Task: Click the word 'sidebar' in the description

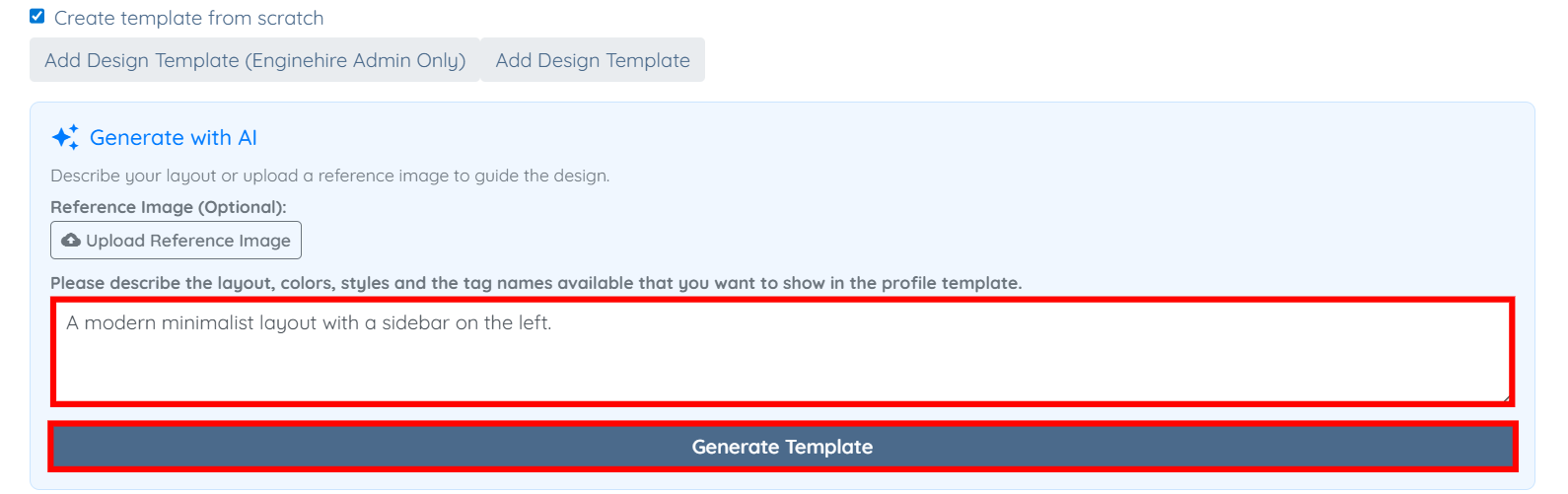Action: tap(415, 323)
